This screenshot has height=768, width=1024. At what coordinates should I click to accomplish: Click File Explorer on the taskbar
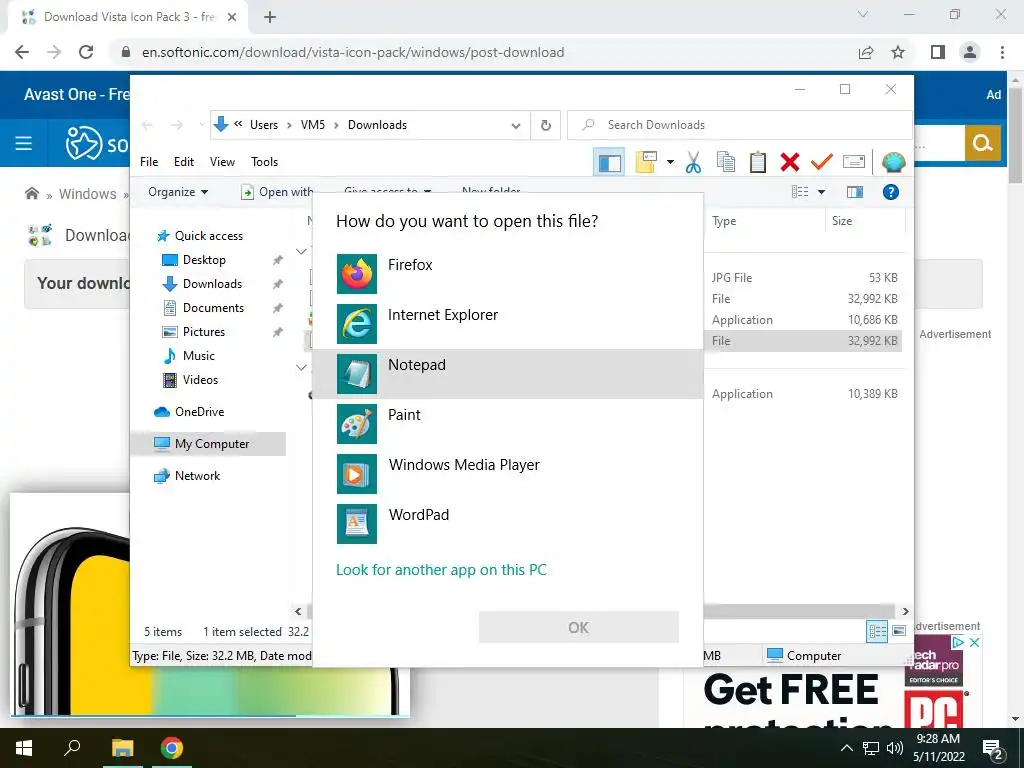[x=122, y=748]
